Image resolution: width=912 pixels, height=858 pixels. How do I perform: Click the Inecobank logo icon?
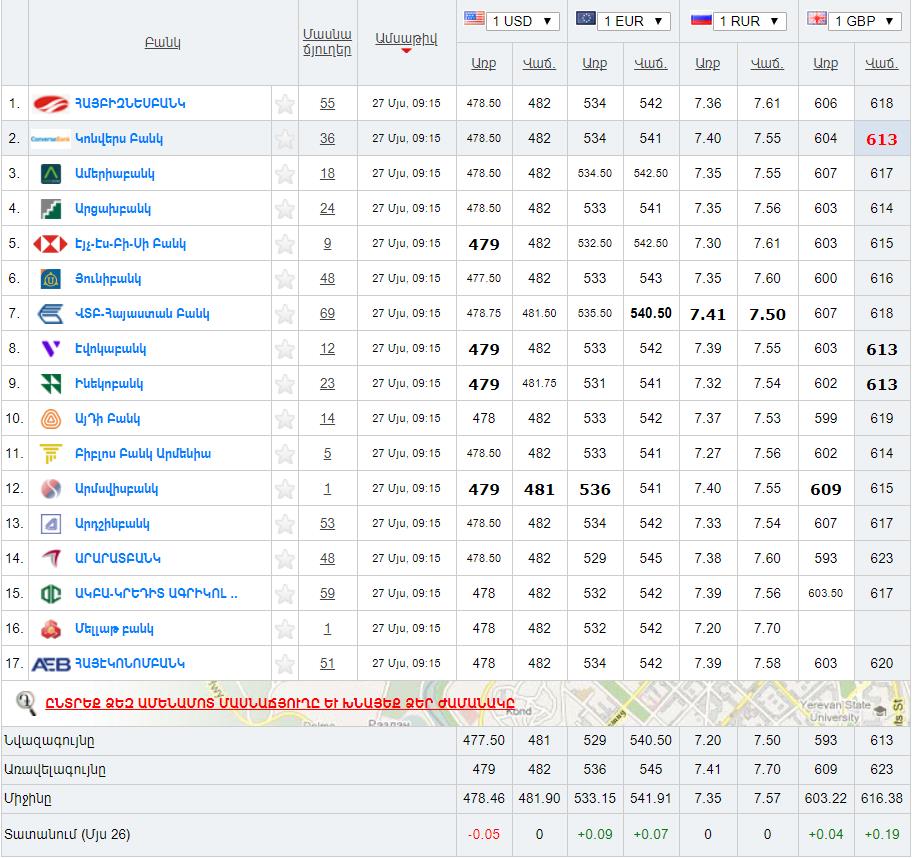[x=50, y=384]
